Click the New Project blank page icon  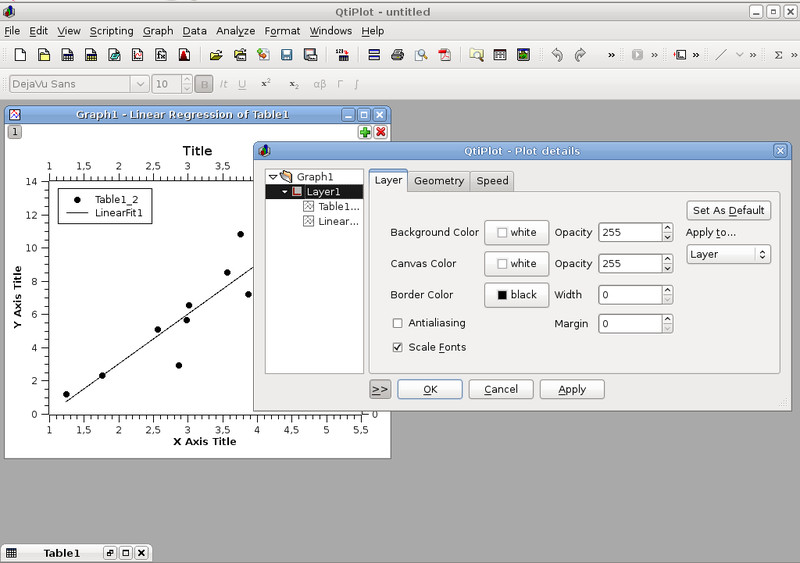[20, 55]
